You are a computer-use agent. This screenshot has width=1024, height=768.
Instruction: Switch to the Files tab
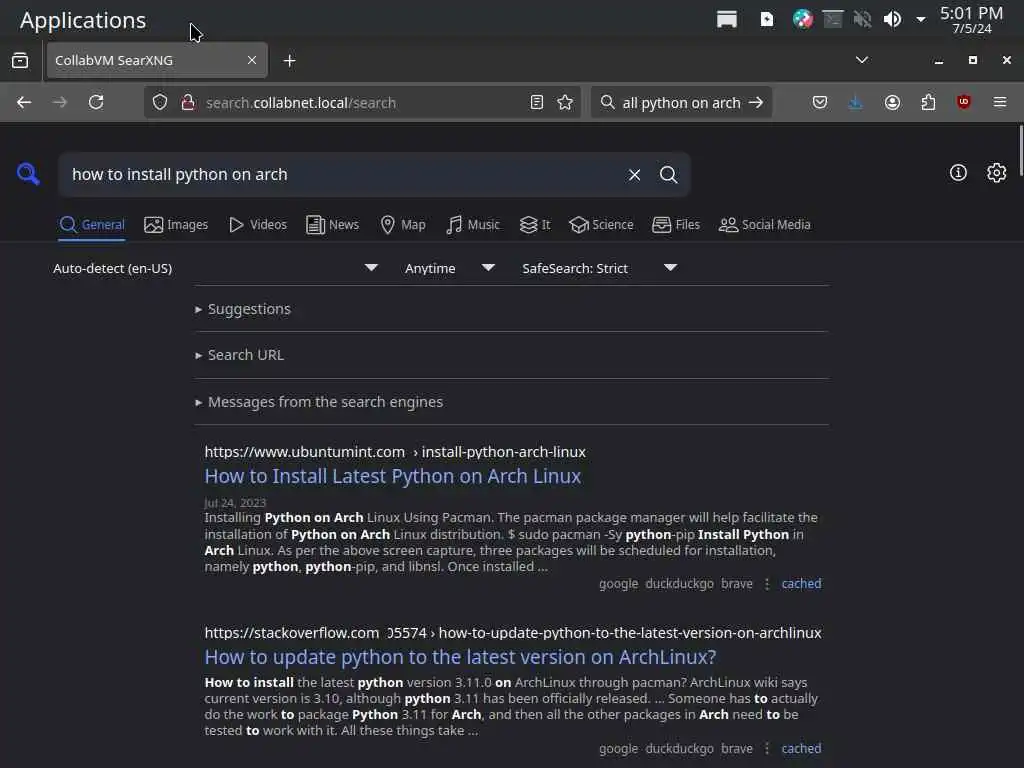(x=676, y=225)
